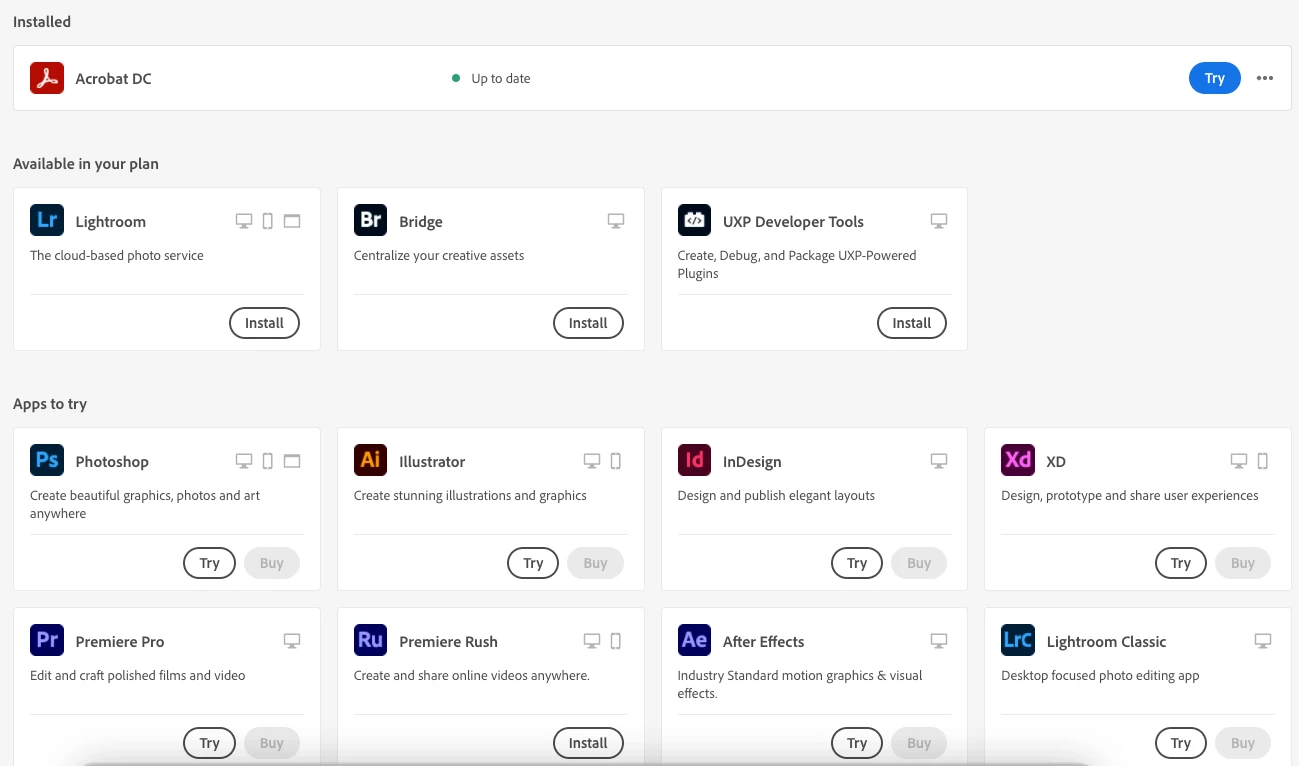Click the Bridge Br icon
Viewport: 1299px width, 766px height.
[371, 220]
